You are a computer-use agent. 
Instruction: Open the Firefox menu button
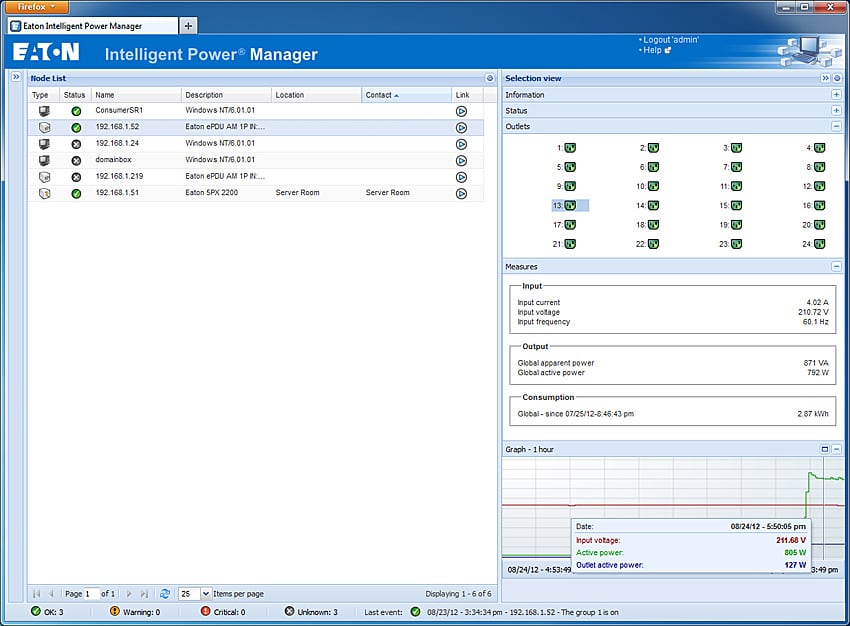coord(37,7)
